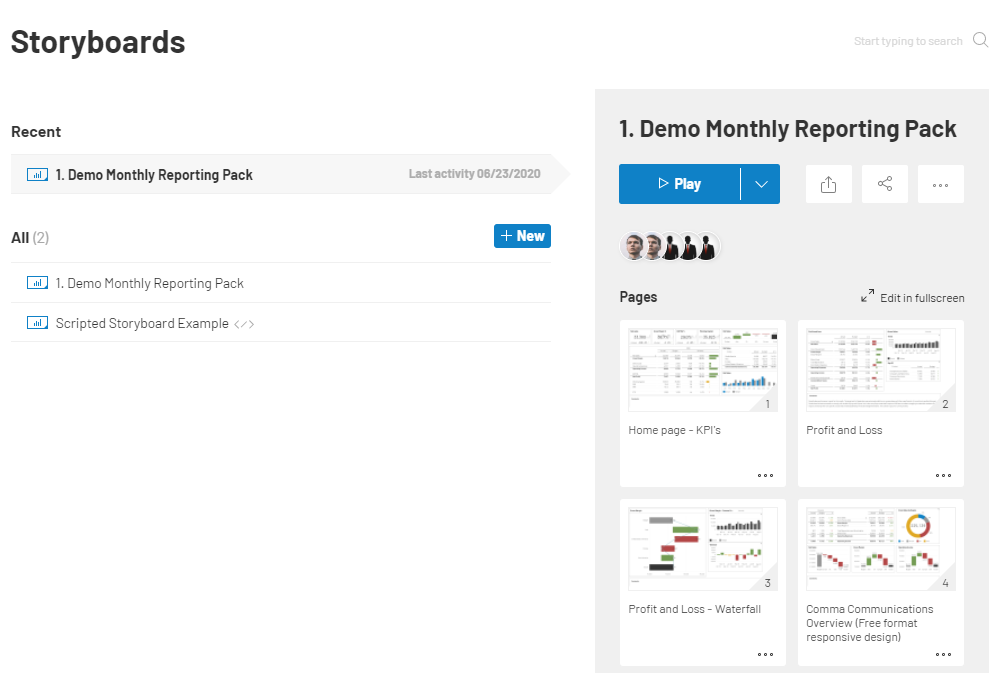Click the Edit in fullscreen expand icon
999x673 pixels.
(x=867, y=296)
